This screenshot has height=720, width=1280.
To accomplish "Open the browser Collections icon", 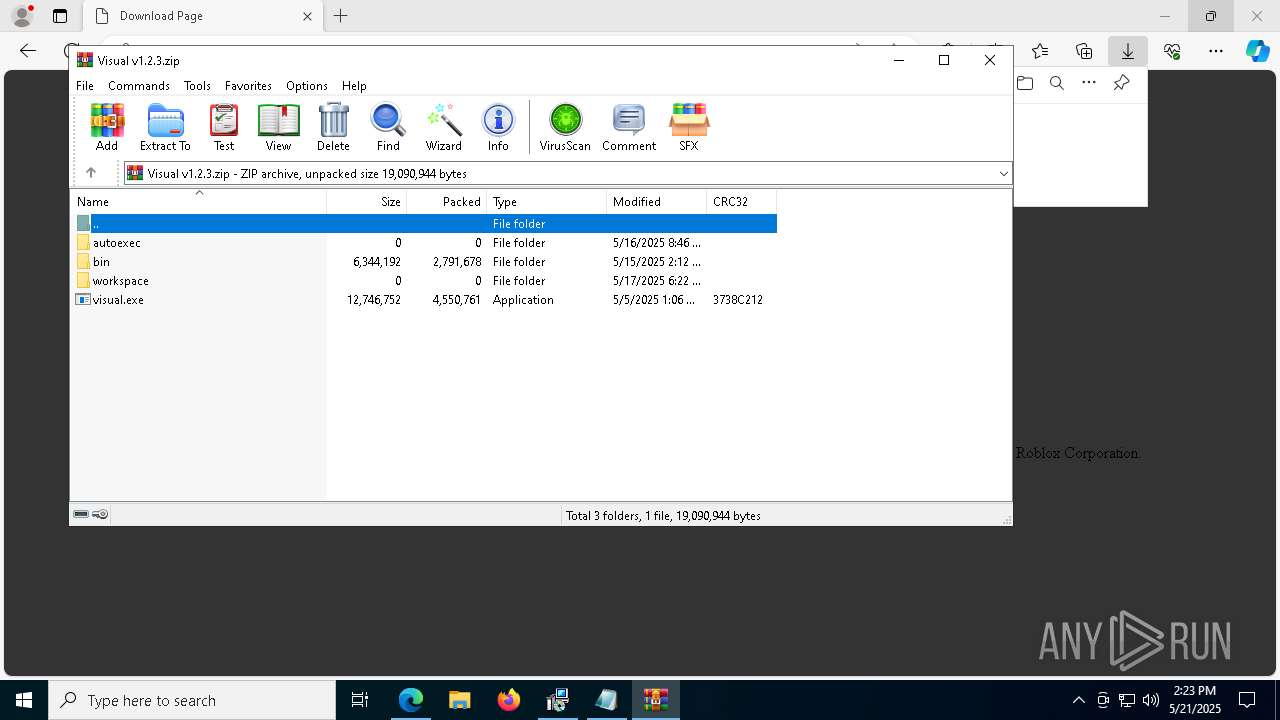I will coord(1084,51).
